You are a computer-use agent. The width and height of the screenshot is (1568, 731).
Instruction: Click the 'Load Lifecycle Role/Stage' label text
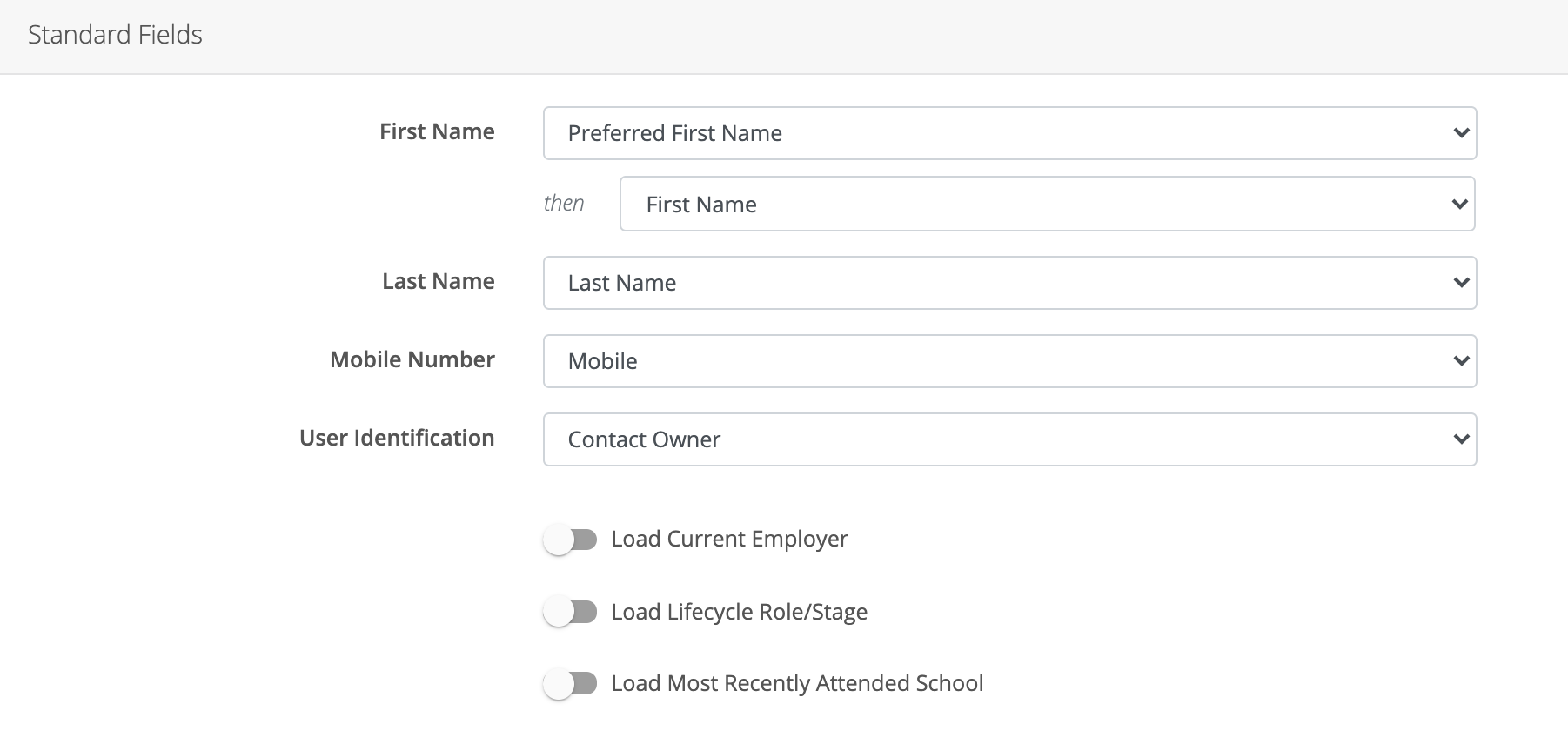(x=739, y=613)
